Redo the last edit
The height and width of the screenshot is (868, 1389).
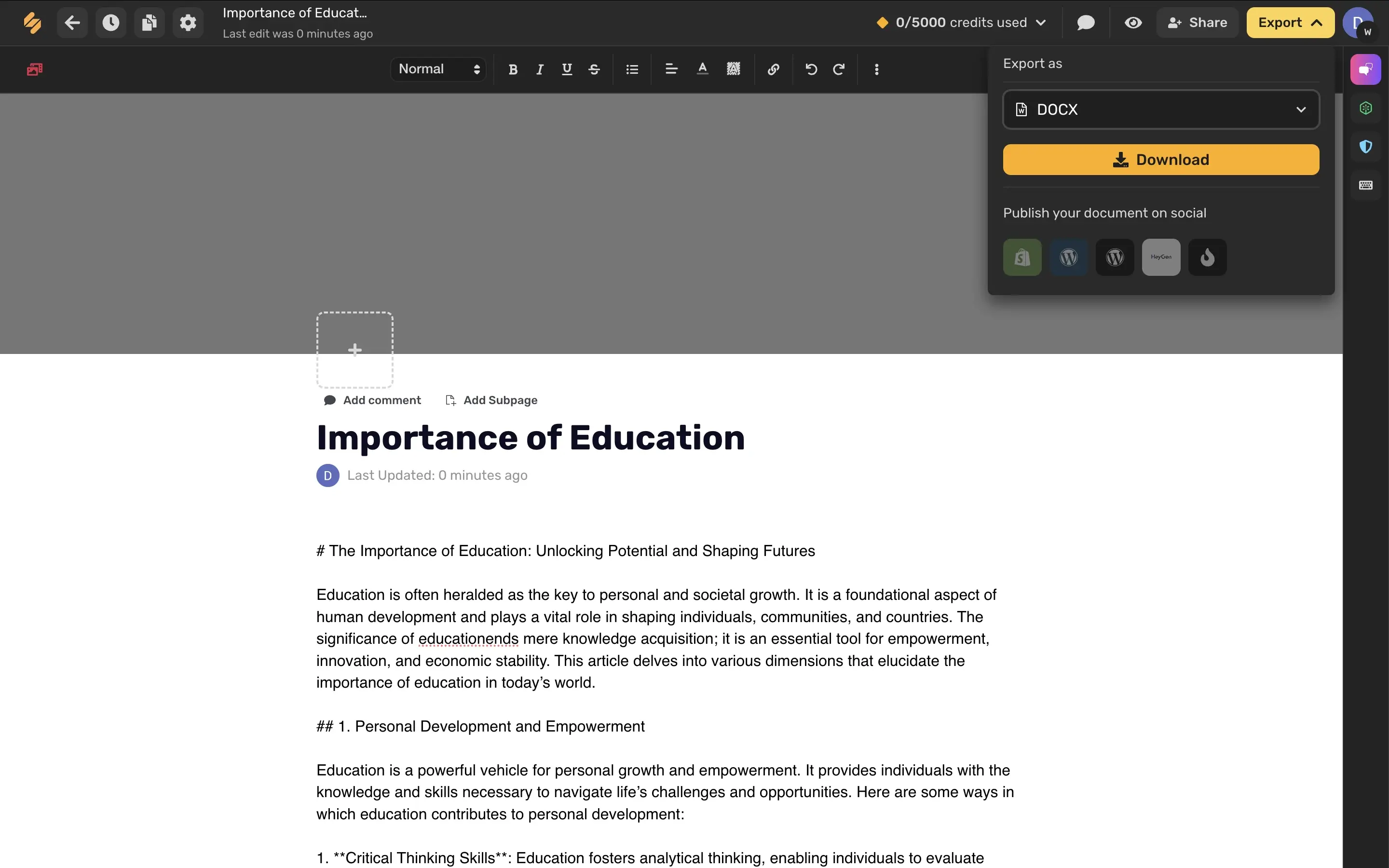point(839,69)
